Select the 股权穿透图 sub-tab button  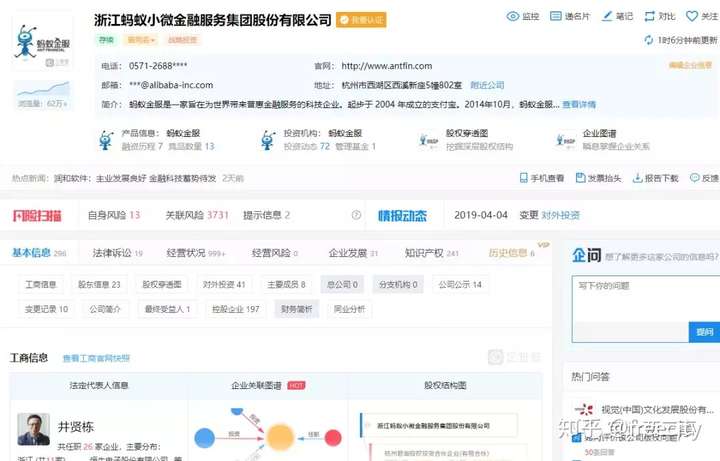click(162, 285)
